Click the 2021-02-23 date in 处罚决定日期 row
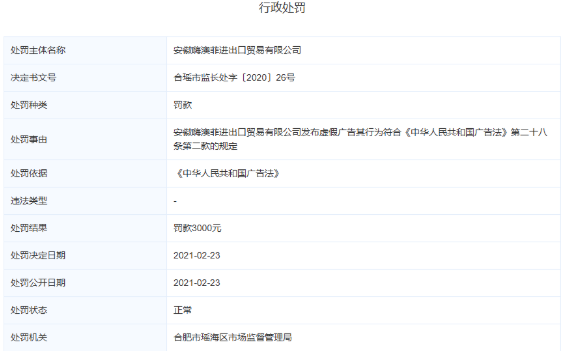Viewport: 563px width, 360px height. tap(197, 255)
